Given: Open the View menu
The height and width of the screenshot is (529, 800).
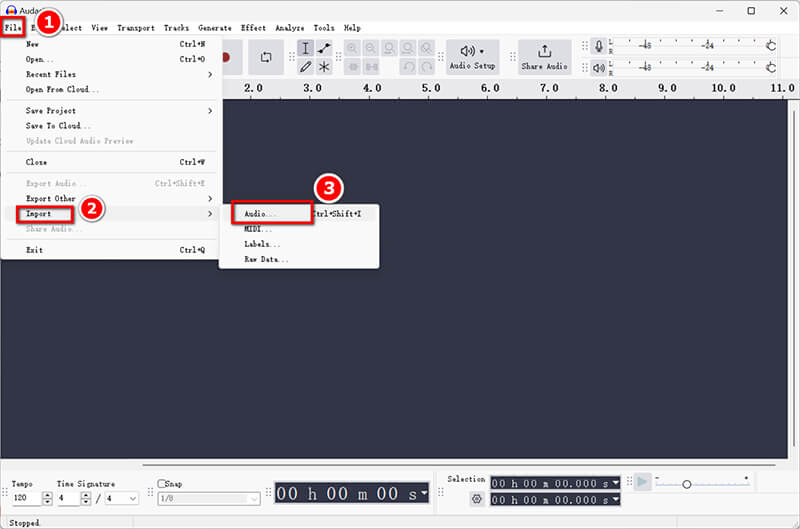Looking at the screenshot, I should click(99, 28).
